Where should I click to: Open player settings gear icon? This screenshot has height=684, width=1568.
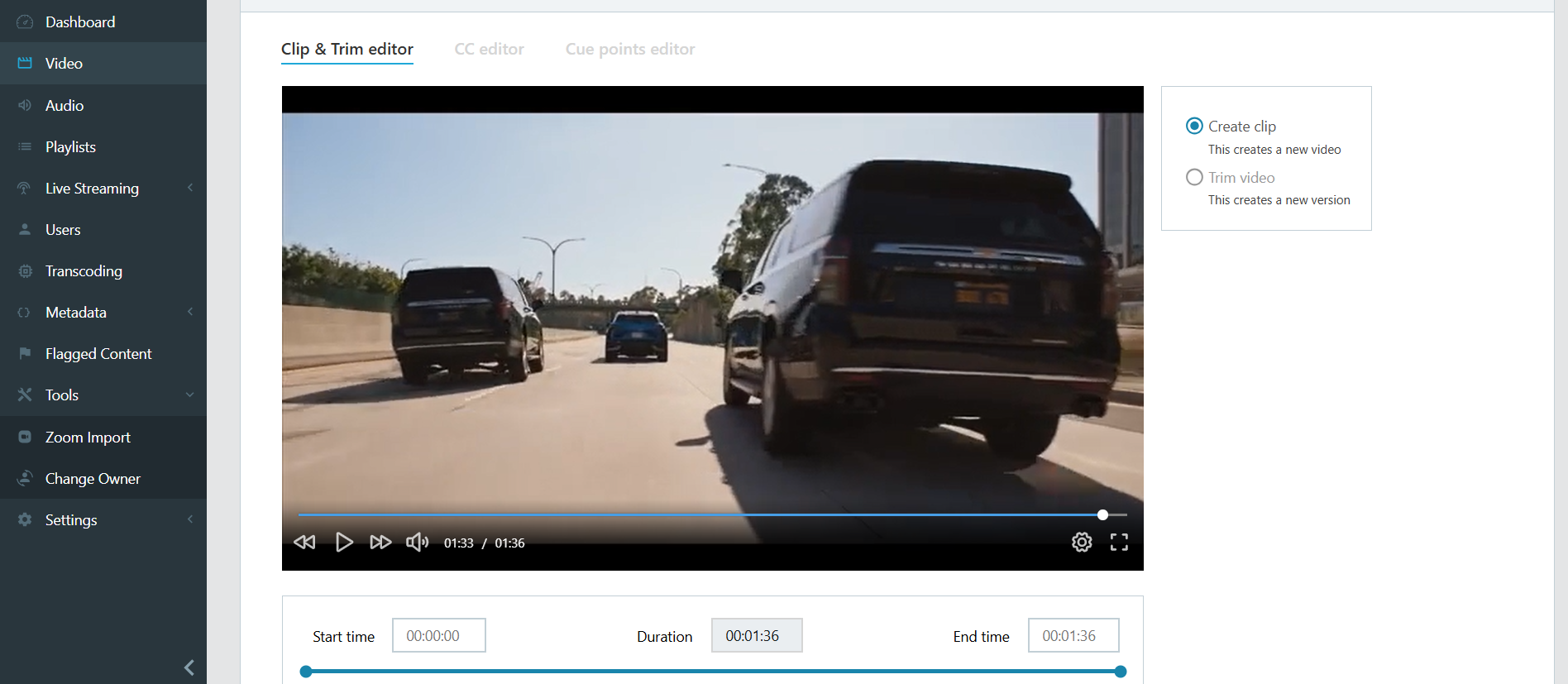1082,543
